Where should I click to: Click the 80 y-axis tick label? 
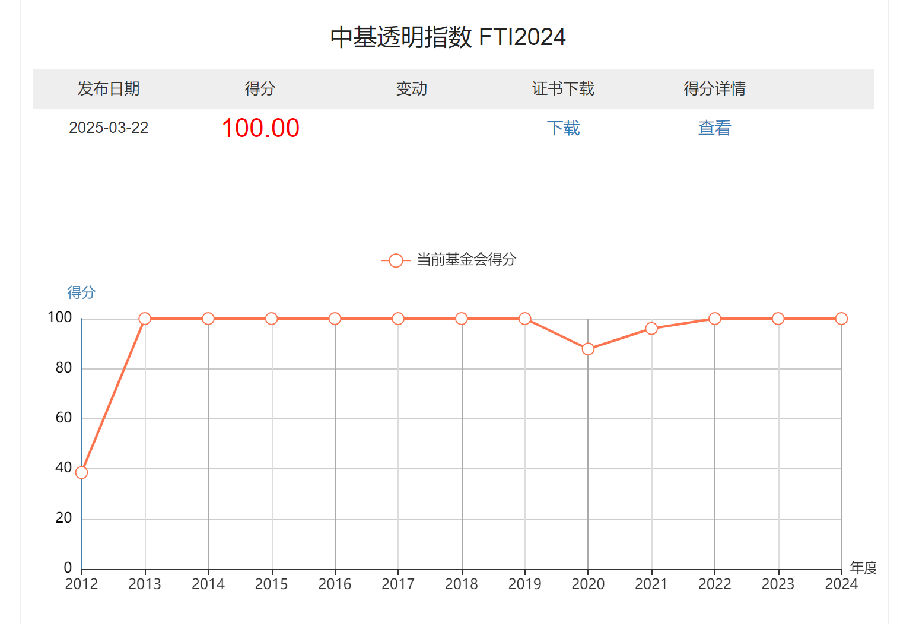(64, 368)
